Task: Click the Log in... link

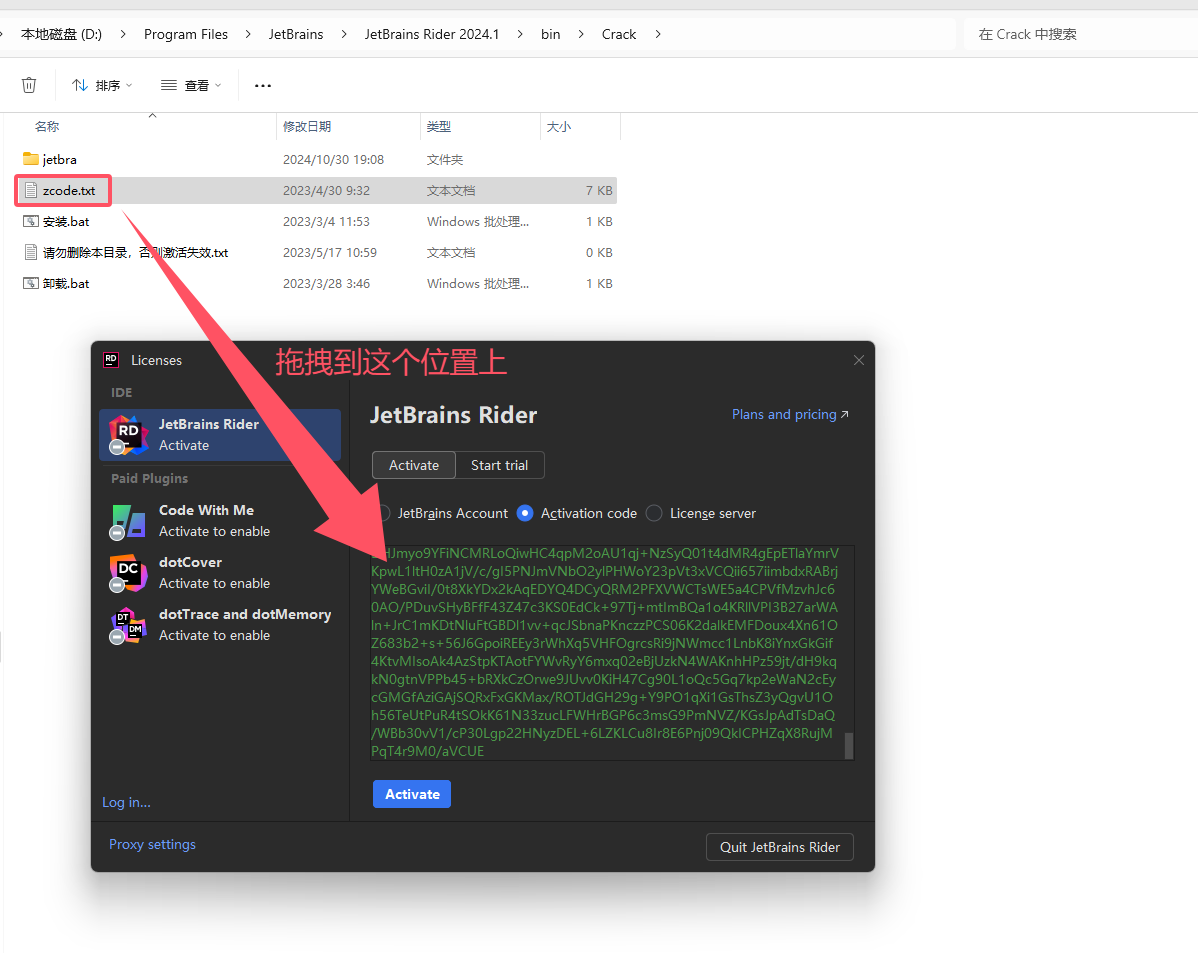Action: (126, 802)
